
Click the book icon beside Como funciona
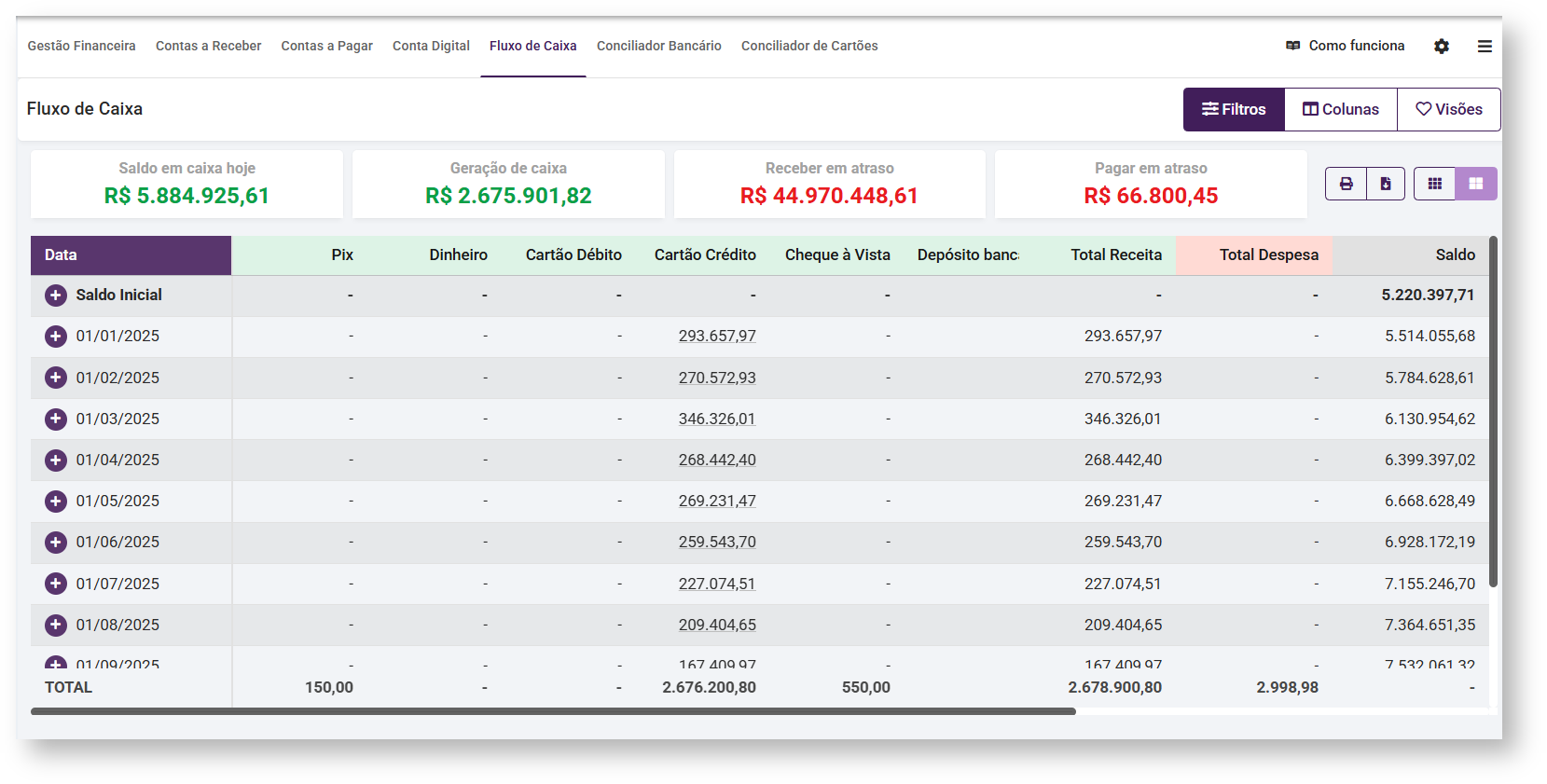pyautogui.click(x=1292, y=46)
